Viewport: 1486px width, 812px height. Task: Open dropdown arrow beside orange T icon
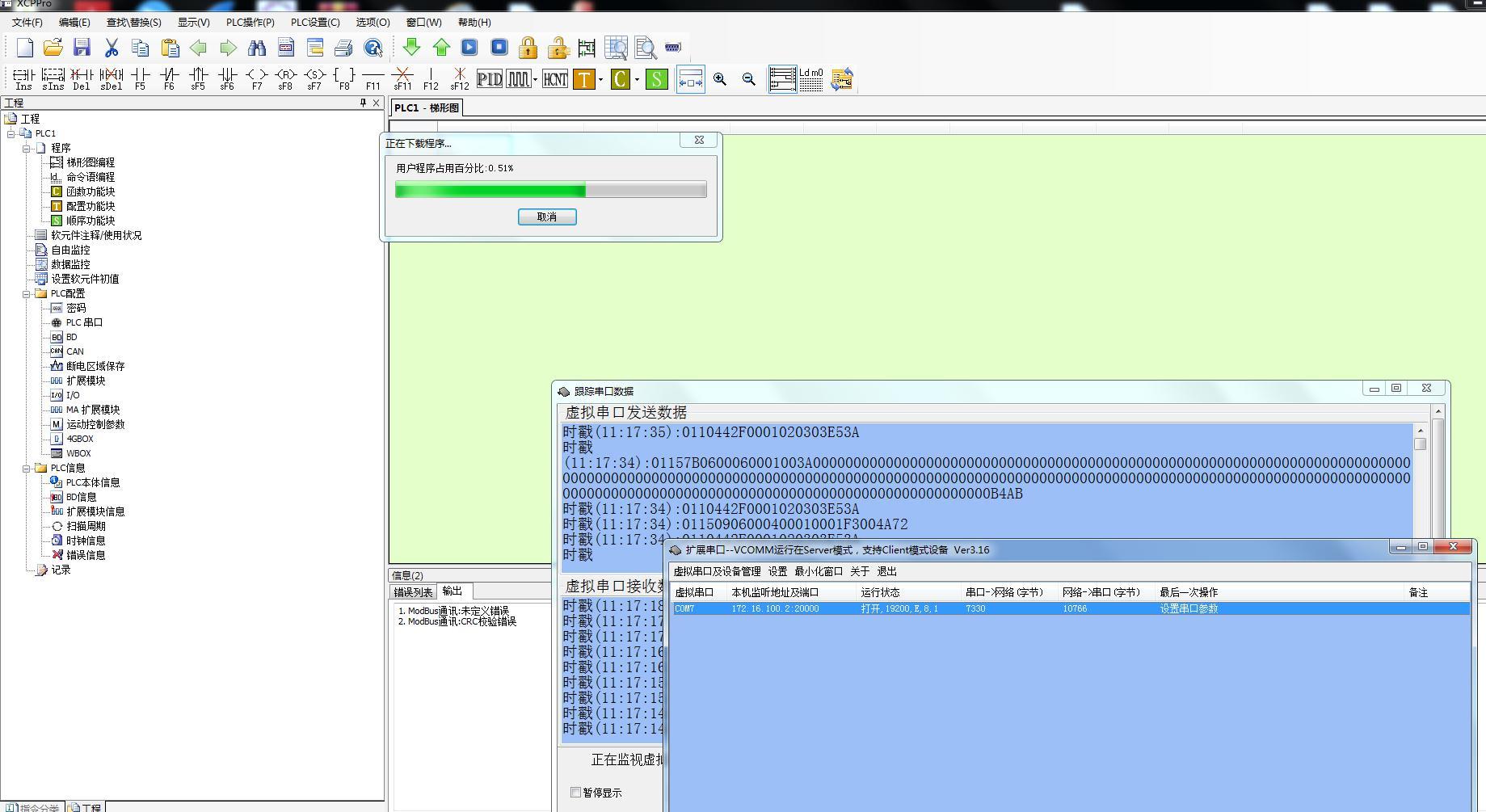600,79
